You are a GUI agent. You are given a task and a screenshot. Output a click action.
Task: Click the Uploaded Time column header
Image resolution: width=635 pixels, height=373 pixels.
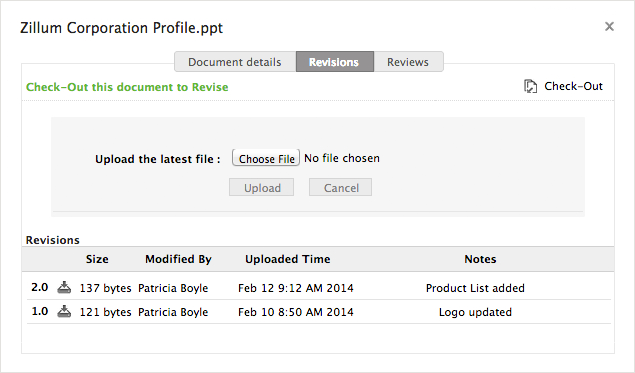click(x=288, y=259)
